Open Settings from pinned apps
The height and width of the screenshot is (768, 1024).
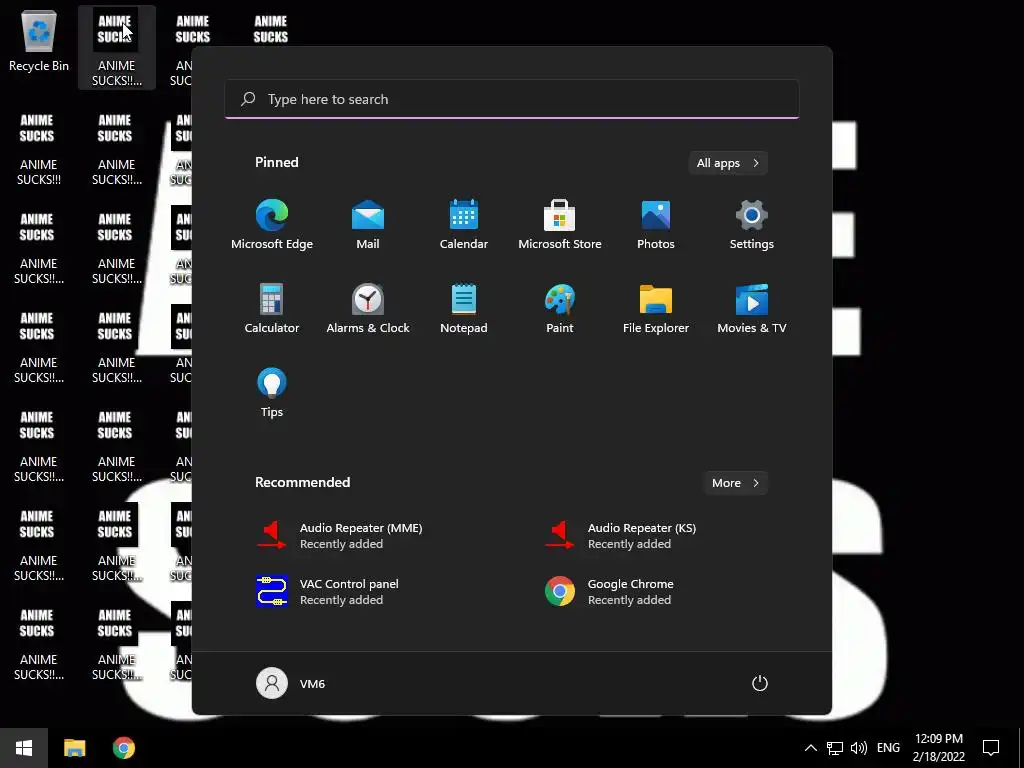tap(752, 225)
